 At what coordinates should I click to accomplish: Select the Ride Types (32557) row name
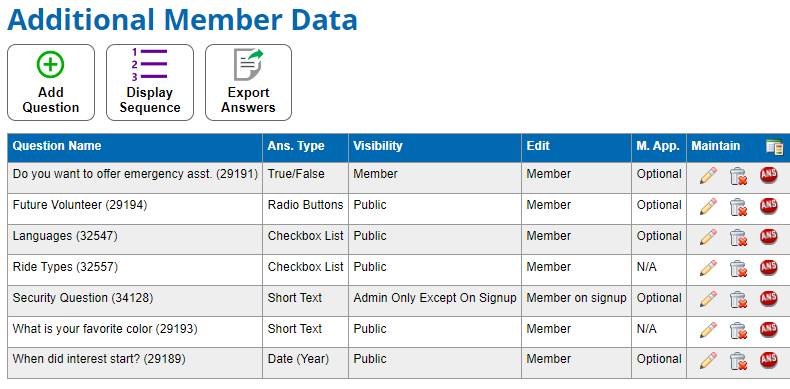coord(65,267)
